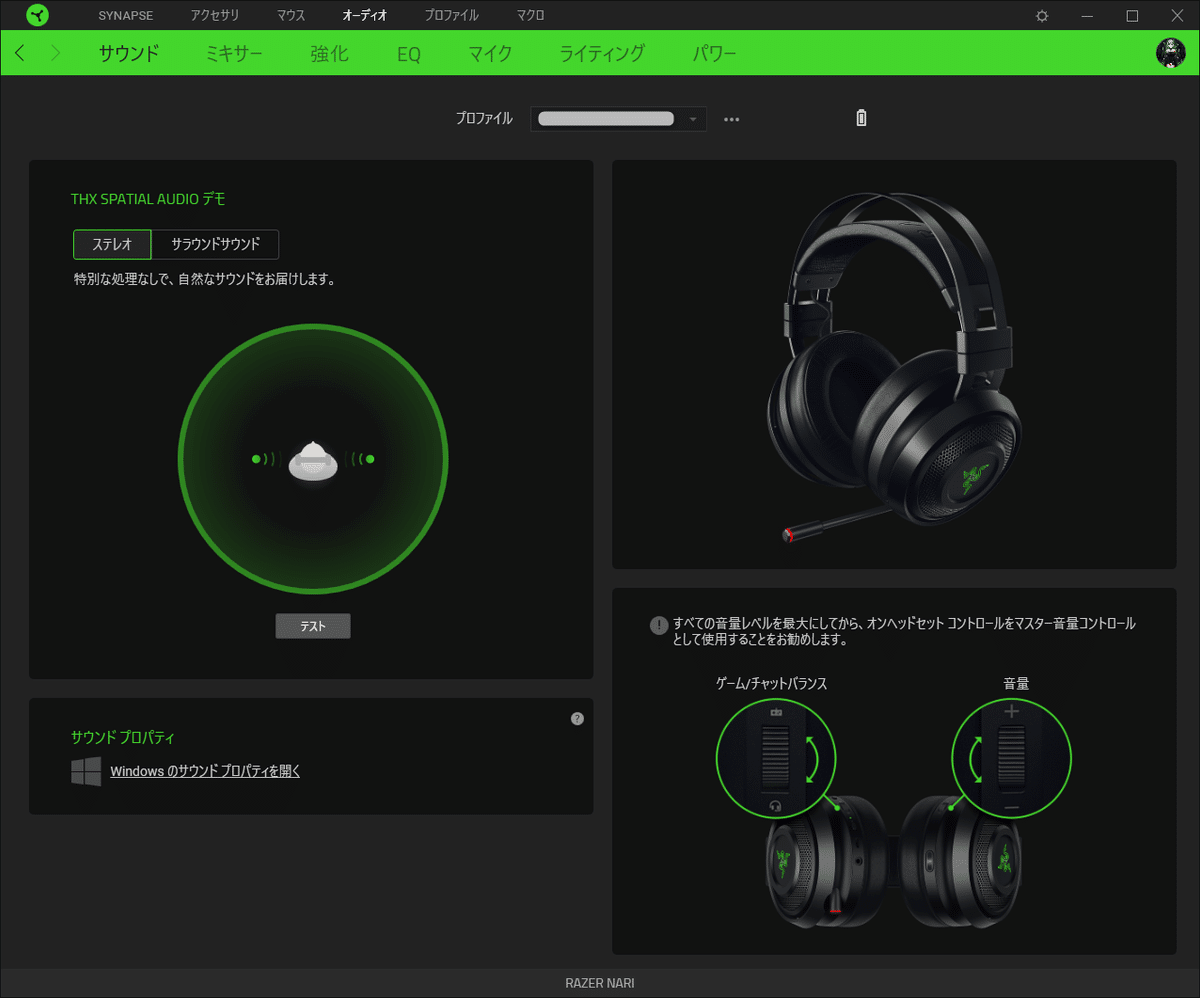Click the battery status icon

pos(861,119)
